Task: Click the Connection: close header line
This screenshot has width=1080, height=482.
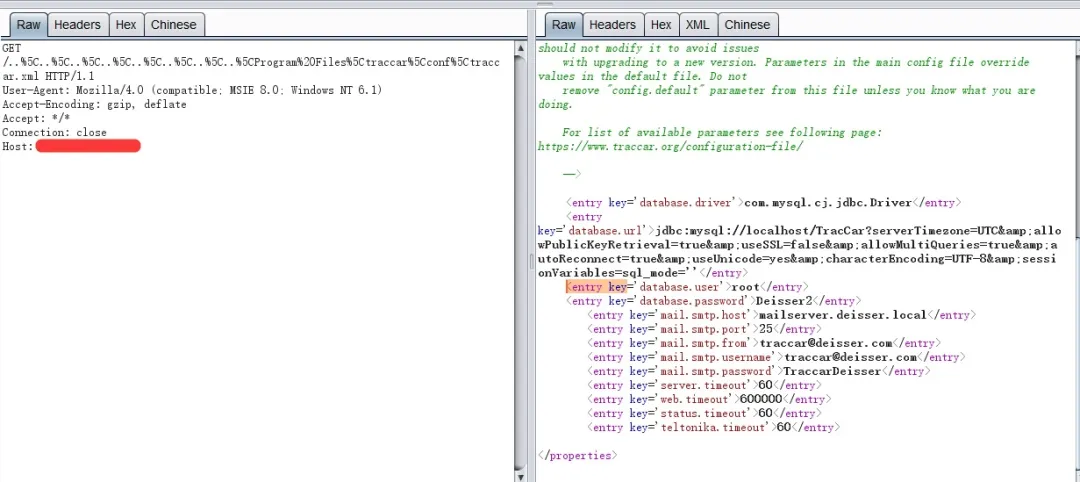Action: (x=54, y=132)
